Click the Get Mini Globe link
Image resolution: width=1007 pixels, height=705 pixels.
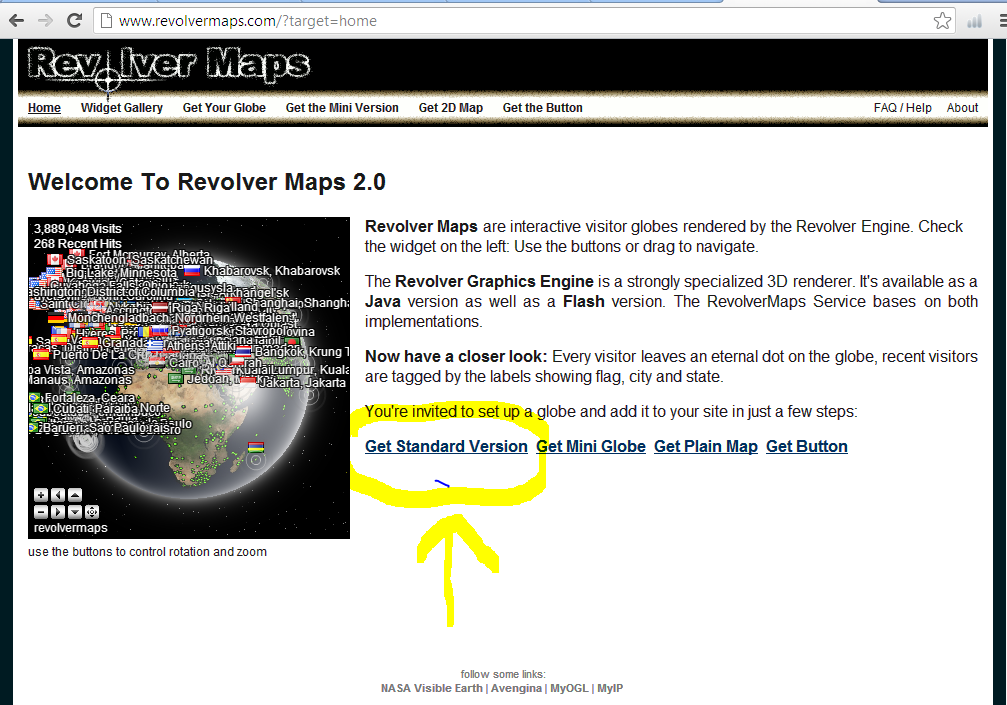coord(590,446)
